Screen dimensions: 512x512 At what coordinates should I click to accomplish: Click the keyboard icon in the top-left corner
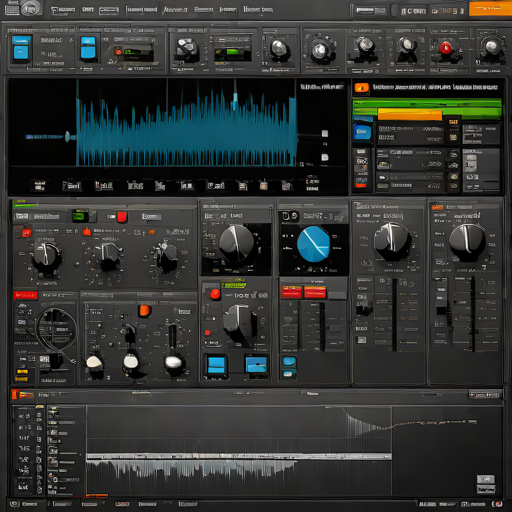[x=12, y=10]
